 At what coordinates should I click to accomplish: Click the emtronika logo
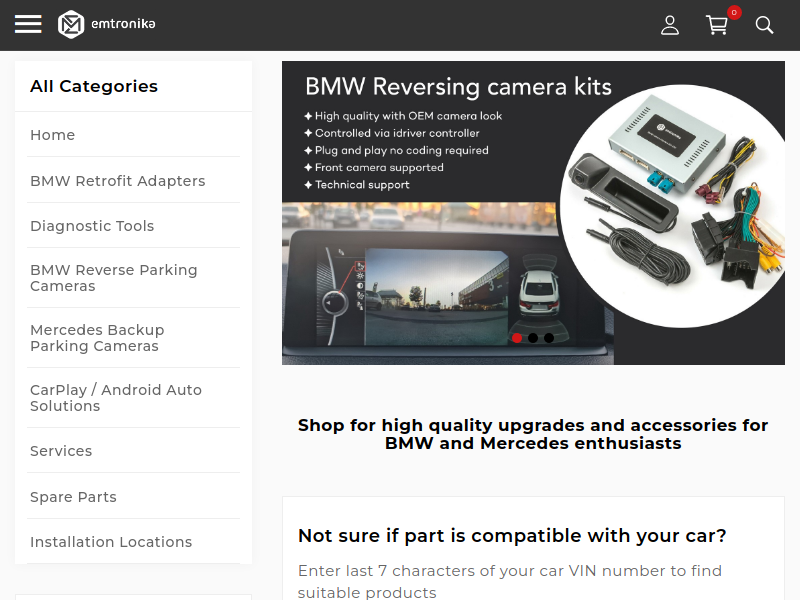[x=107, y=24]
